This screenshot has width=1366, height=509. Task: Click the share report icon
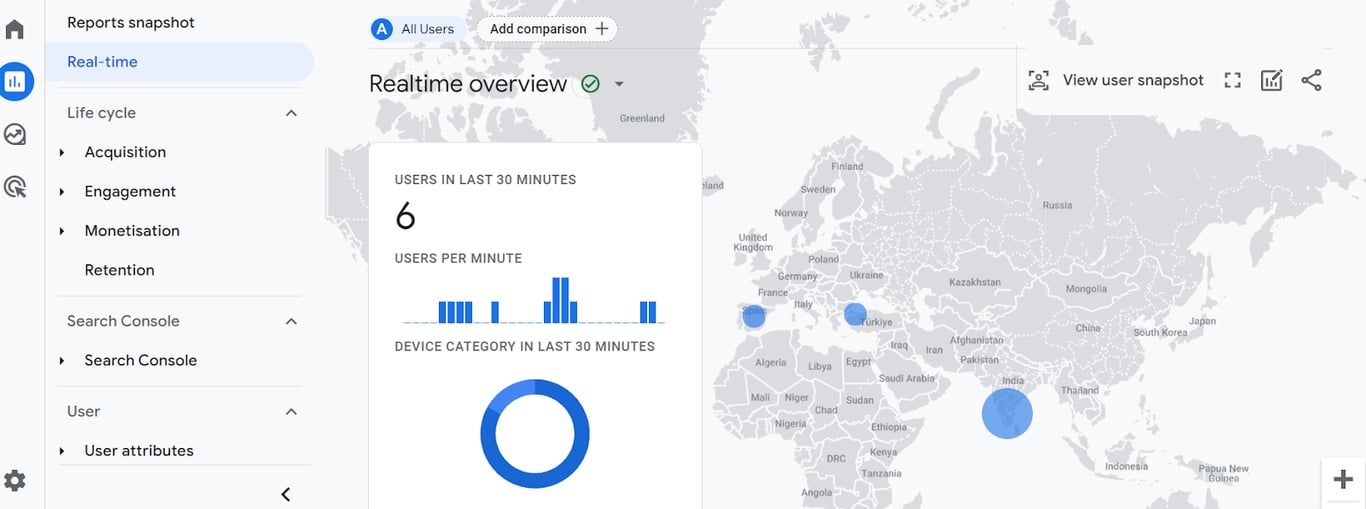pos(1311,81)
